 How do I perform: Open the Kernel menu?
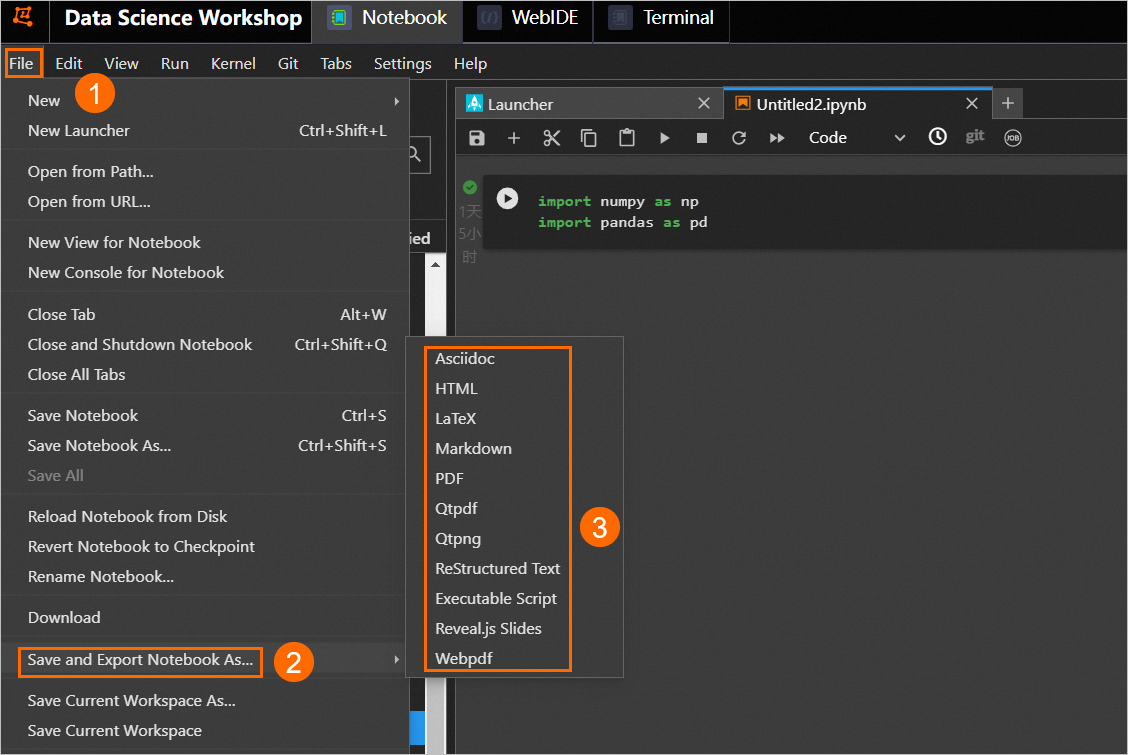(233, 64)
